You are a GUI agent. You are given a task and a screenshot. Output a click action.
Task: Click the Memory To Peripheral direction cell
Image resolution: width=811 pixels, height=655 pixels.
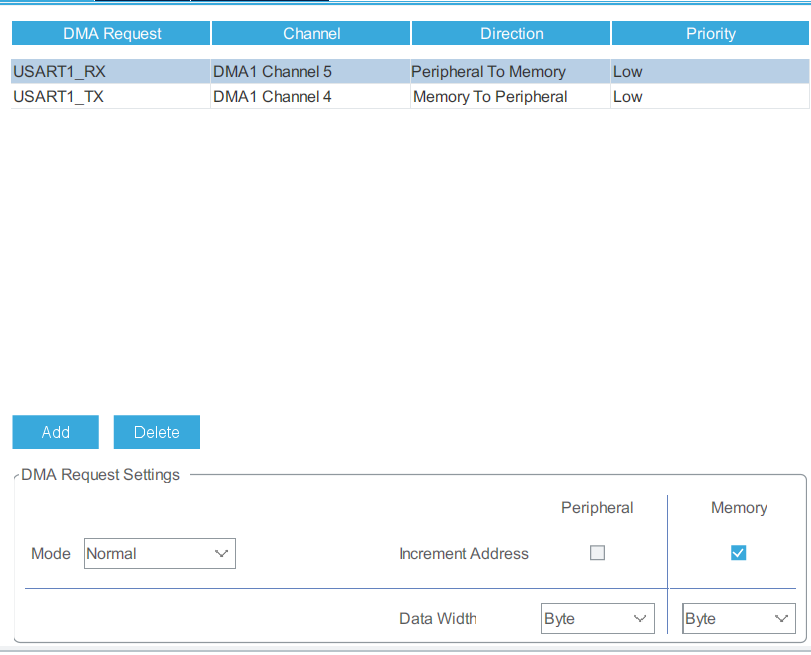pos(490,97)
